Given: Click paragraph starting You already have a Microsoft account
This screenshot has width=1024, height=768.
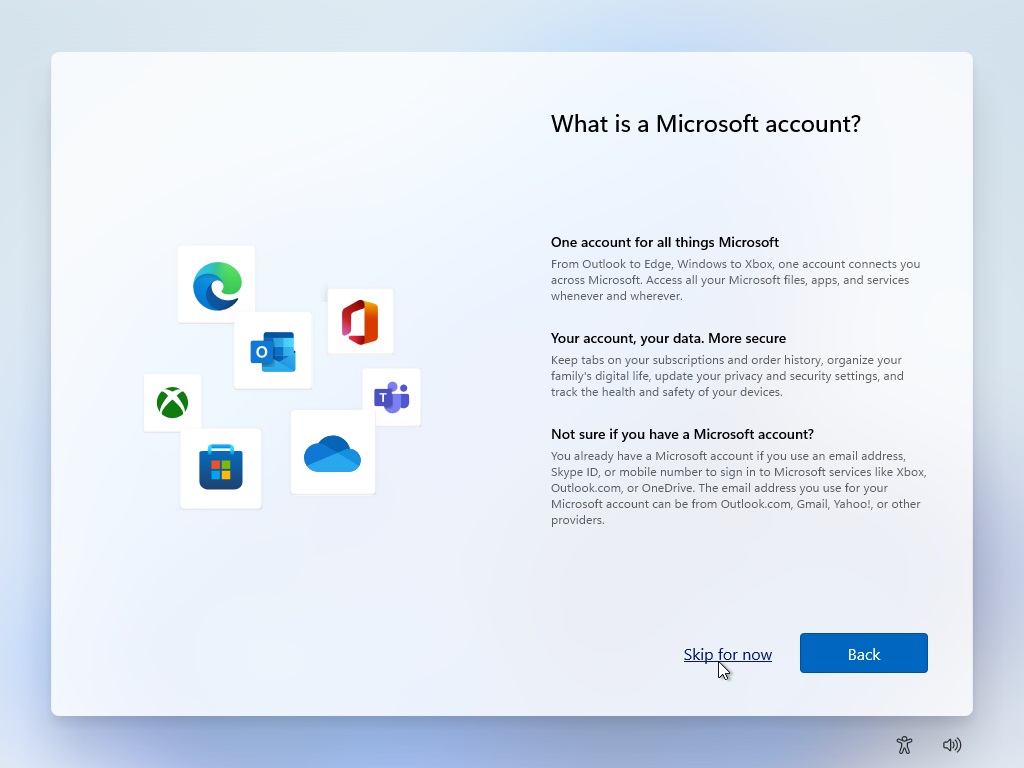Looking at the screenshot, I should click(739, 488).
